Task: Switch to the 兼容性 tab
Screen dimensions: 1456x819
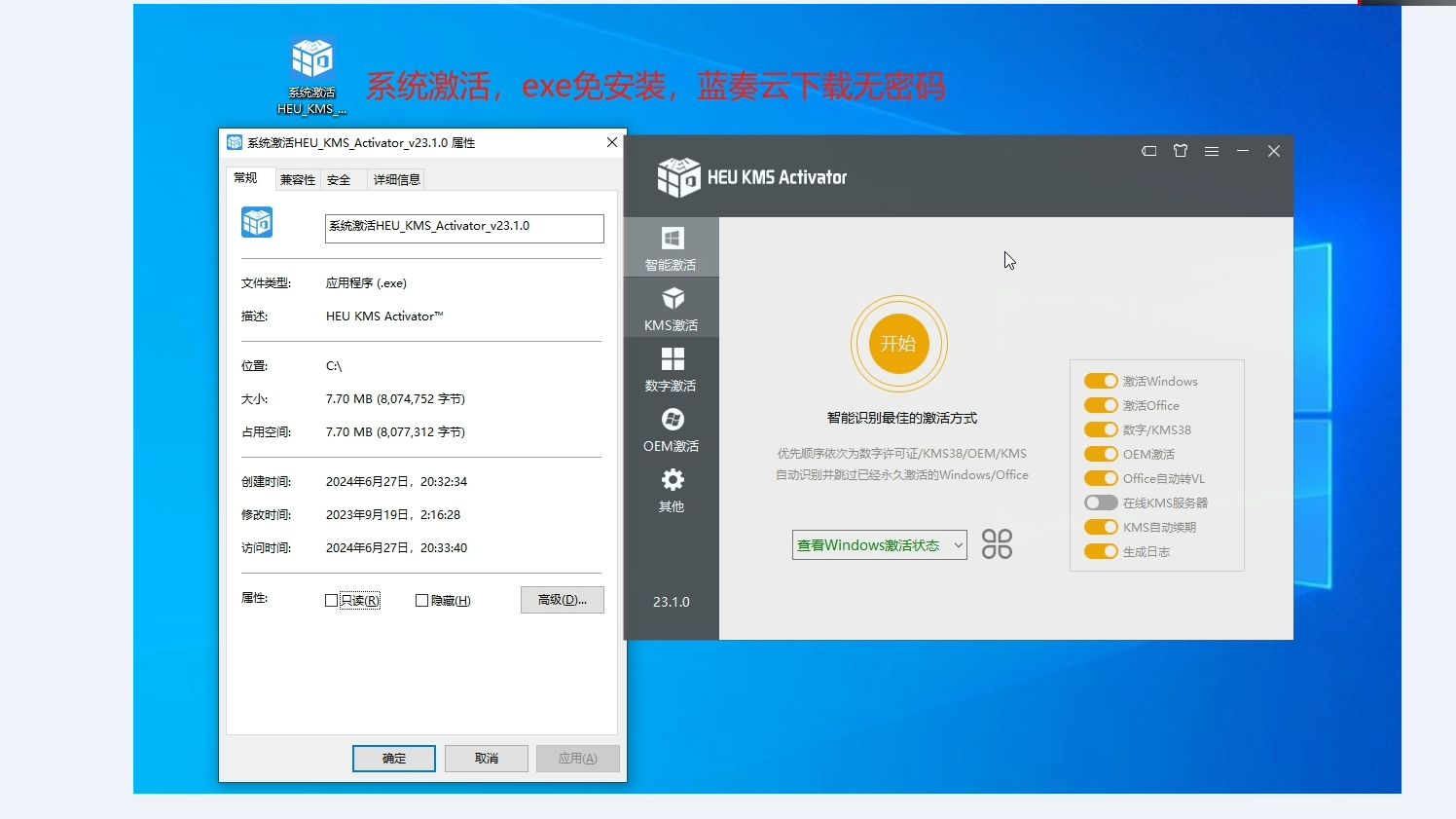Action: pyautogui.click(x=298, y=180)
